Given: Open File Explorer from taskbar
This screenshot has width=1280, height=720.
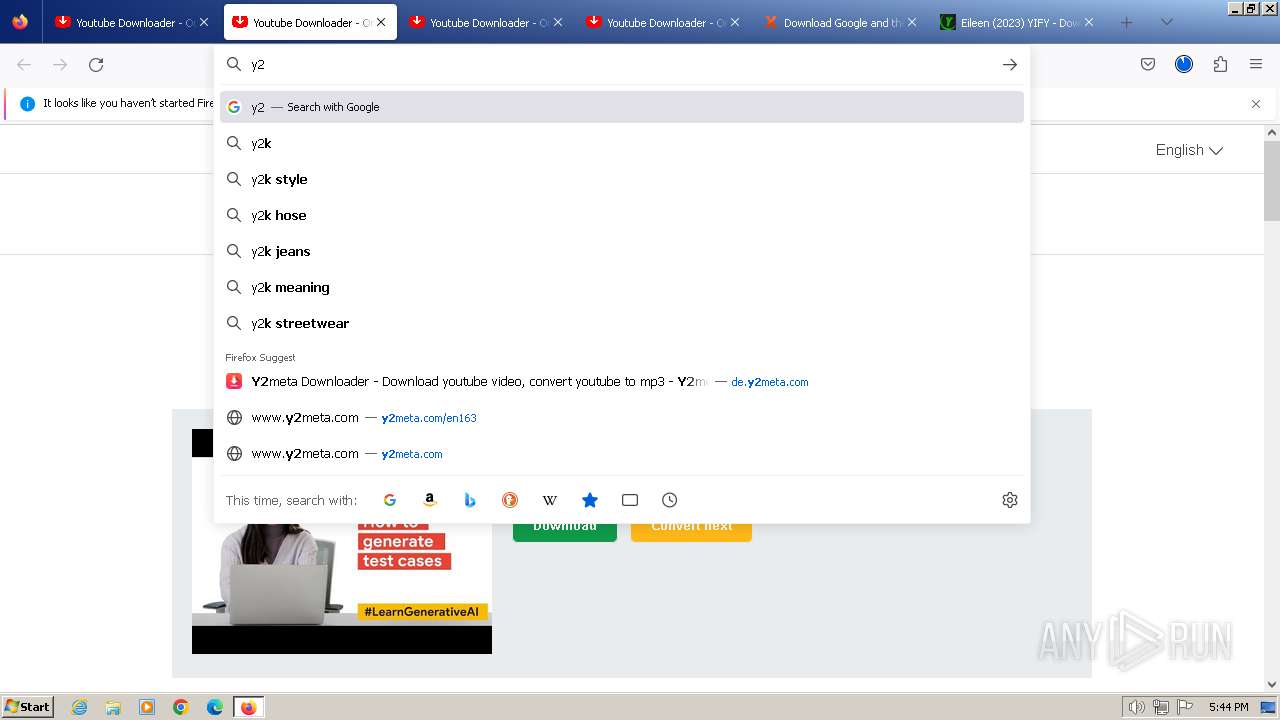Looking at the screenshot, I should 113,707.
